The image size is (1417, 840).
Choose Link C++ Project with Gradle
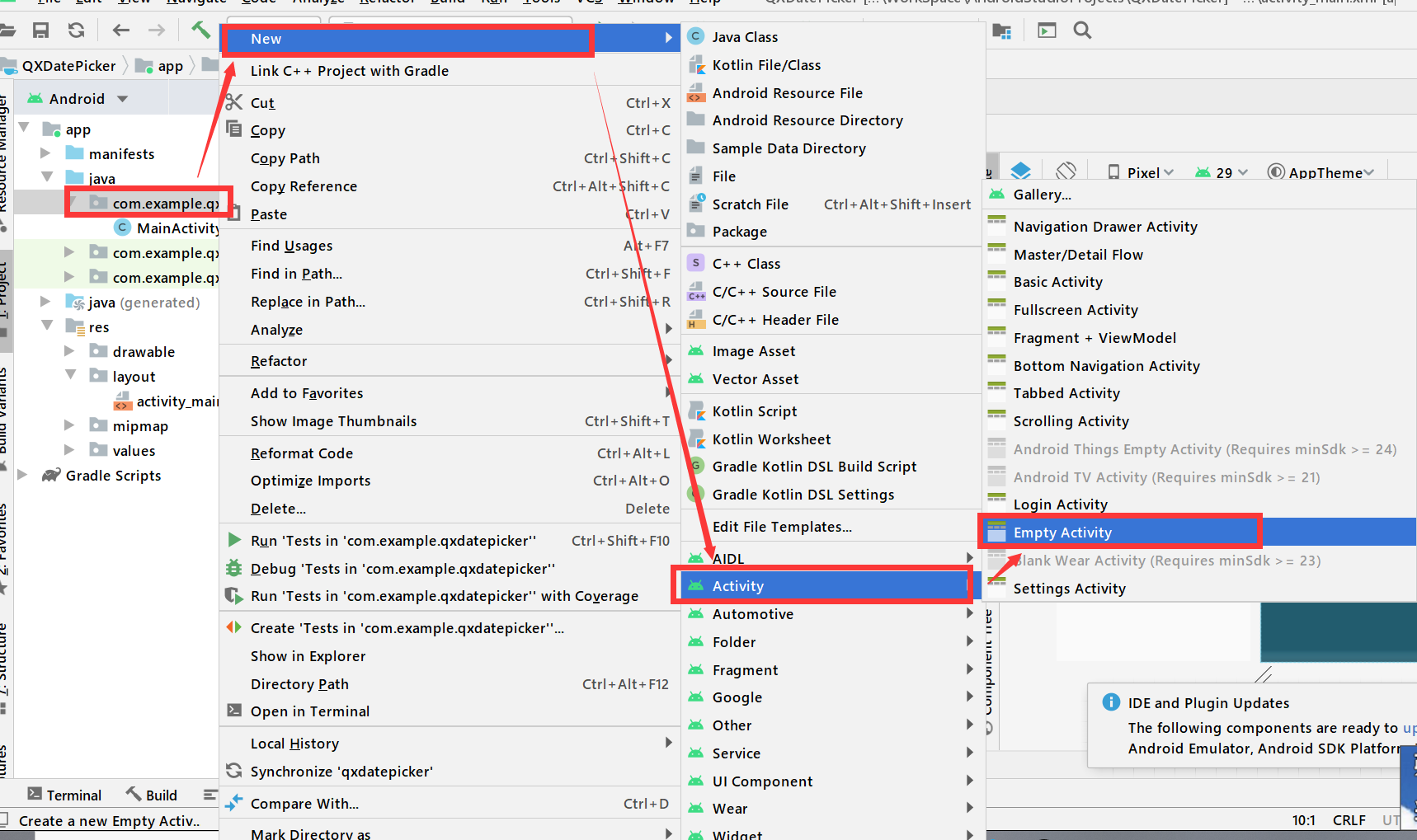coord(450,71)
